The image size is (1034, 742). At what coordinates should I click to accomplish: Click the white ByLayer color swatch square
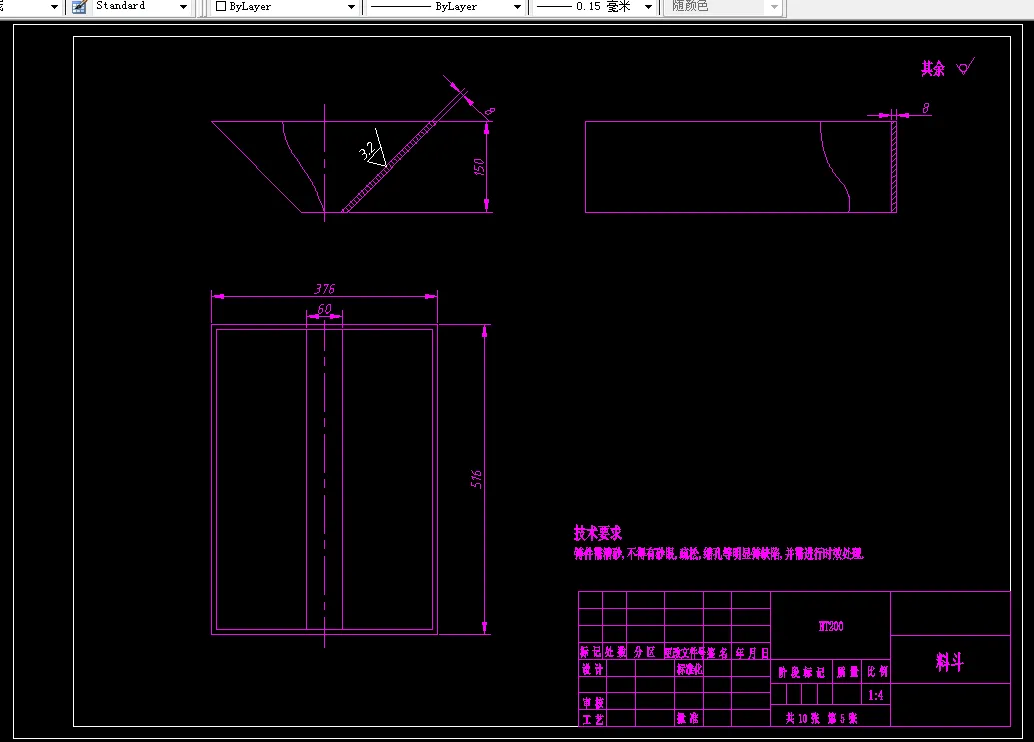(221, 6)
